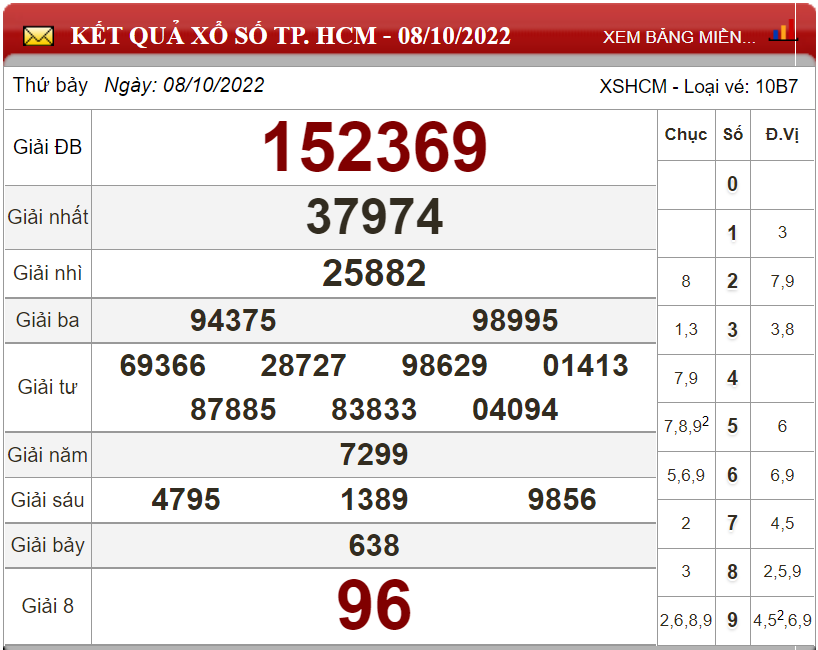
Task: Select the special prize number 152369
Action: [x=375, y=147]
